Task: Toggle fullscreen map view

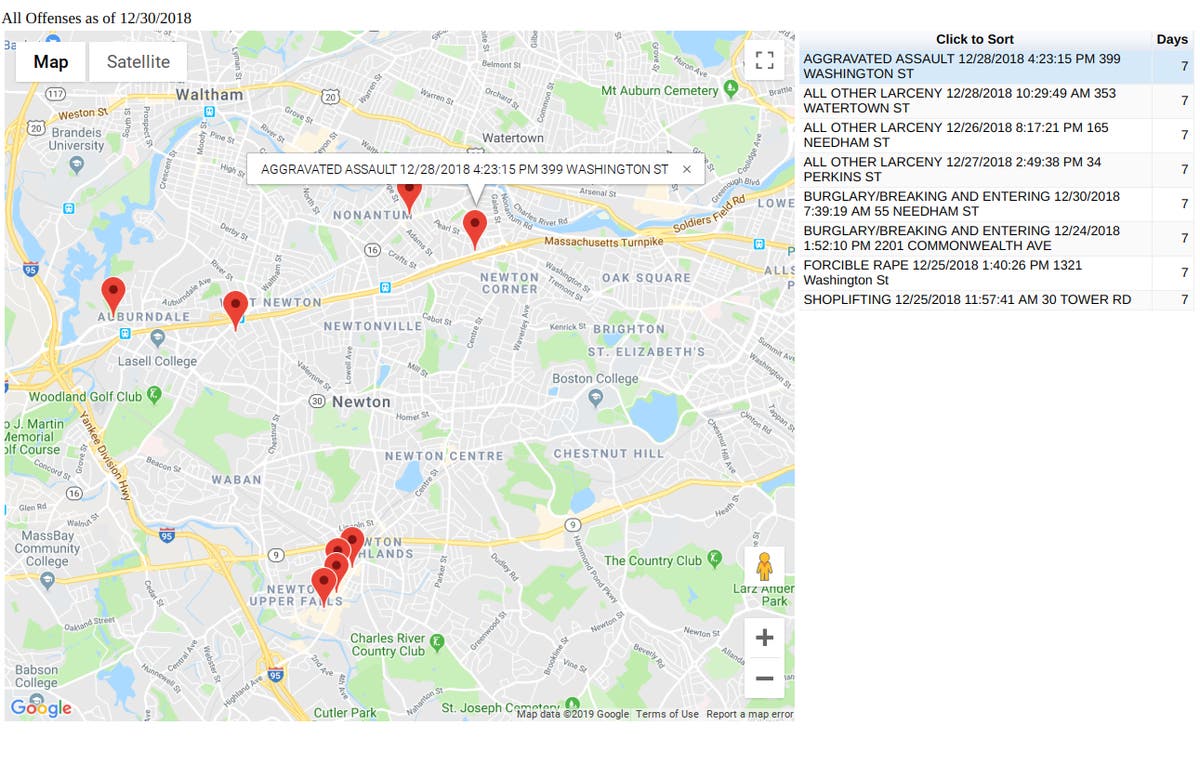Action: [764, 61]
